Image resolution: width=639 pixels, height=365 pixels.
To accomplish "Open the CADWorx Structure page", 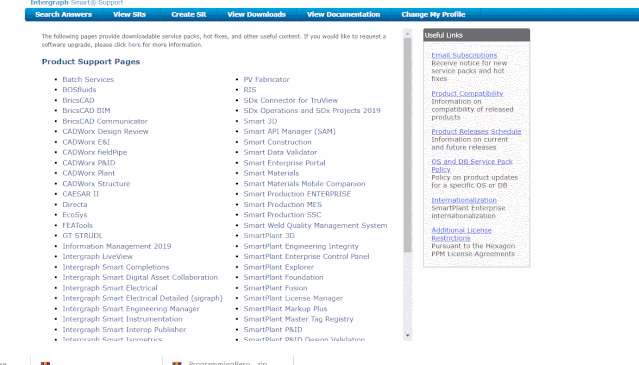I will tap(96, 184).
